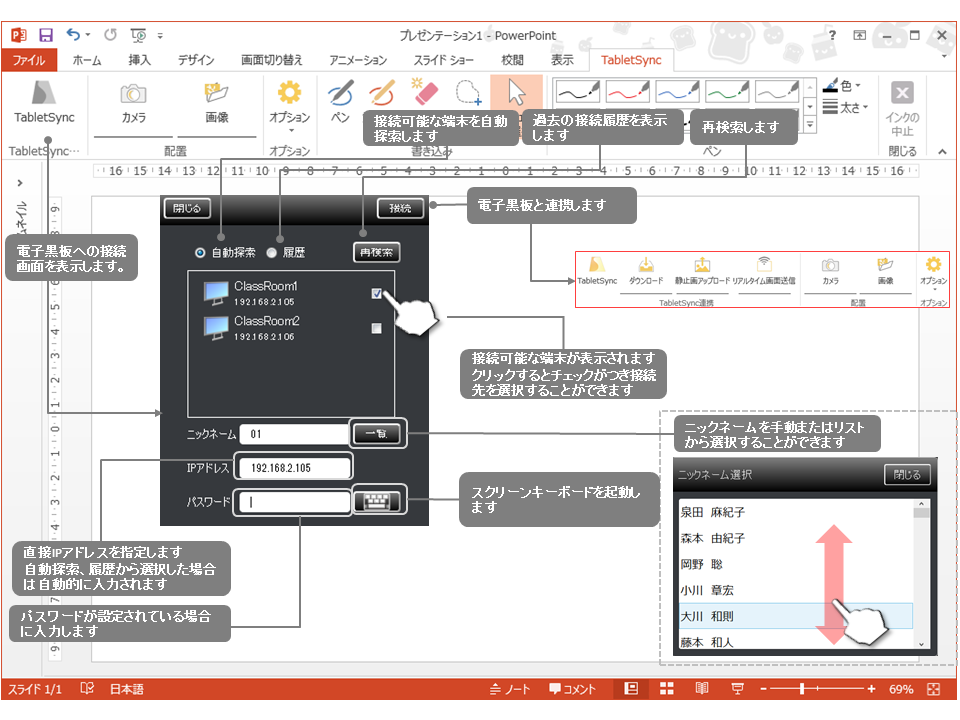Select the 自動探索 radio button
The image size is (960, 720).
(201, 252)
